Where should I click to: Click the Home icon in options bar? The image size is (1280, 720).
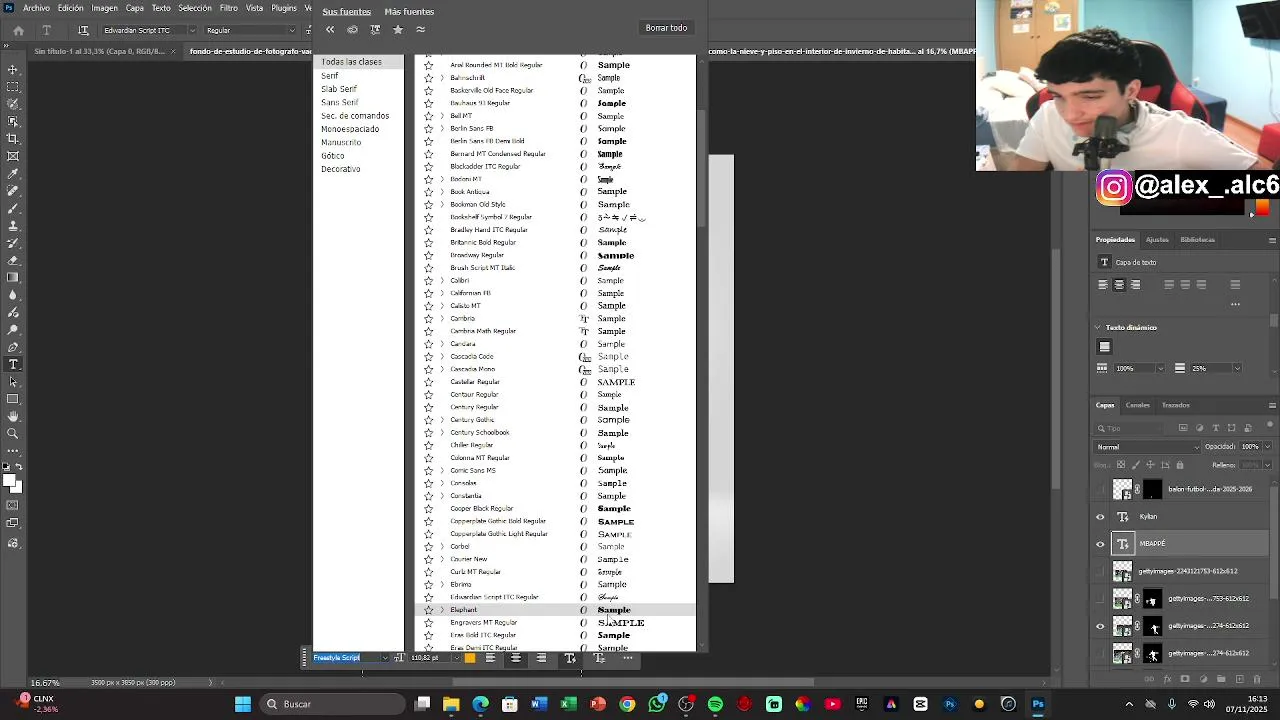tap(18, 30)
